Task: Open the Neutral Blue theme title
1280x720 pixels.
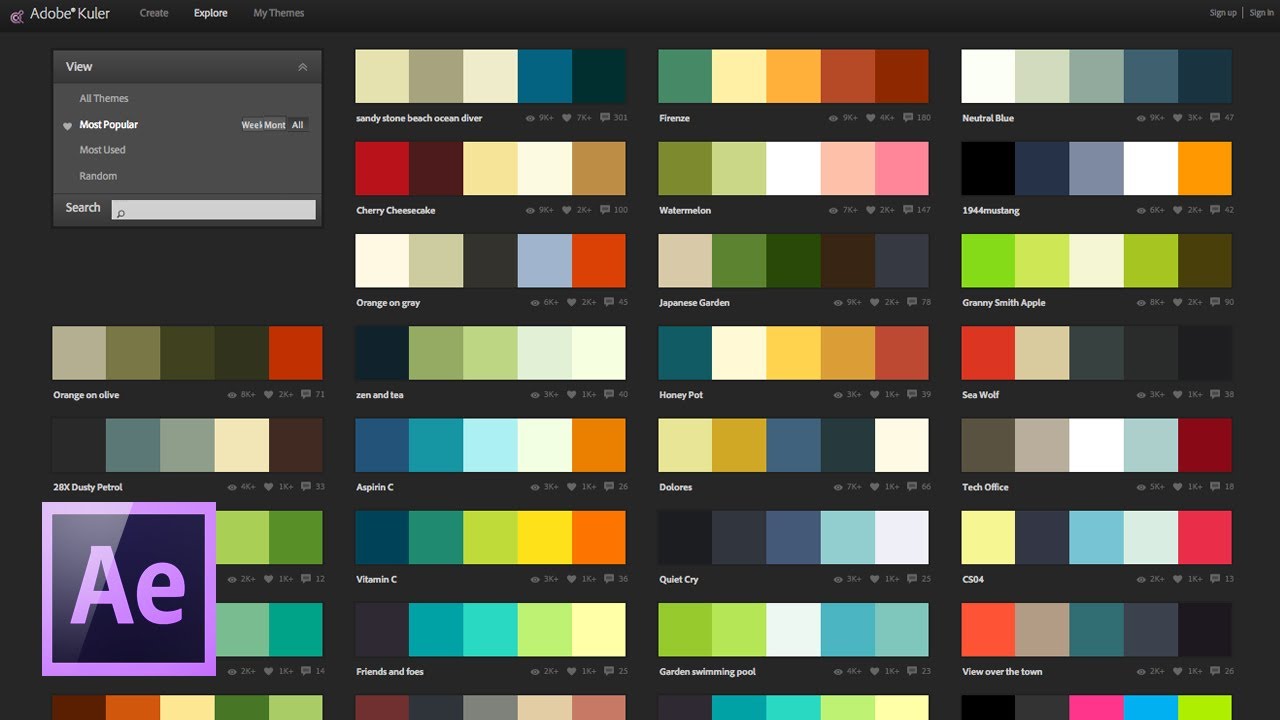Action: tap(988, 119)
